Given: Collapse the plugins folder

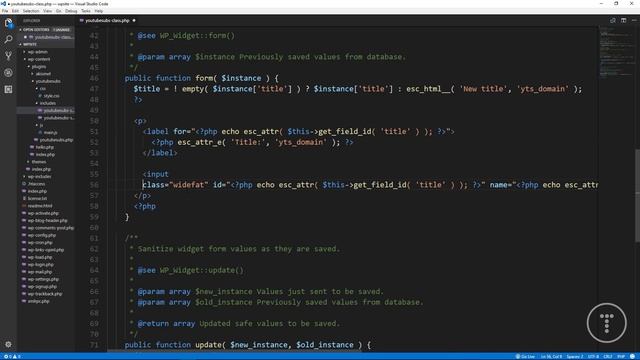Looking at the screenshot, I should 38,67.
